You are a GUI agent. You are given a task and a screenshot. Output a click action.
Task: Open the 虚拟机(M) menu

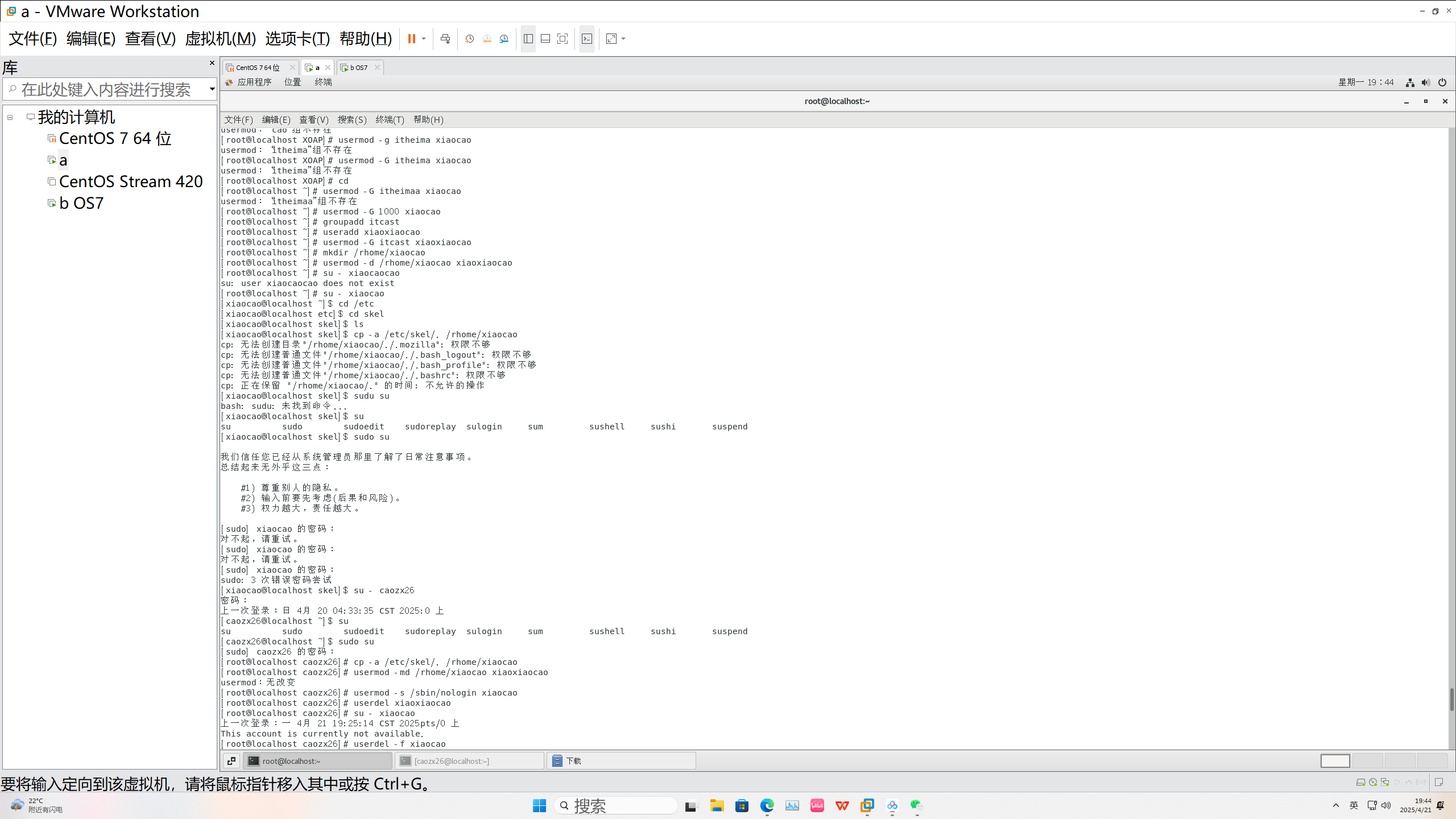click(220, 39)
